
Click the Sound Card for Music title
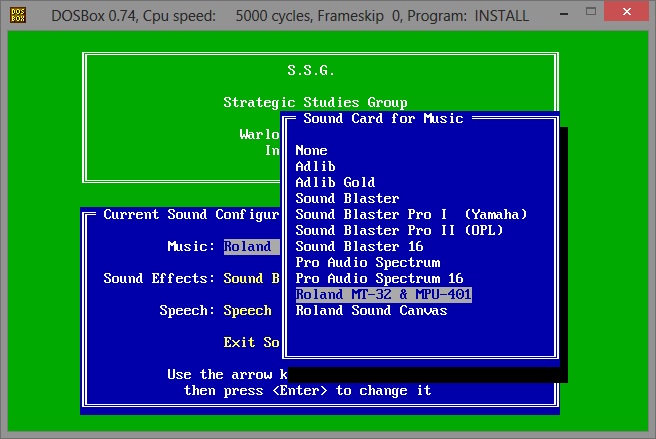pos(383,118)
